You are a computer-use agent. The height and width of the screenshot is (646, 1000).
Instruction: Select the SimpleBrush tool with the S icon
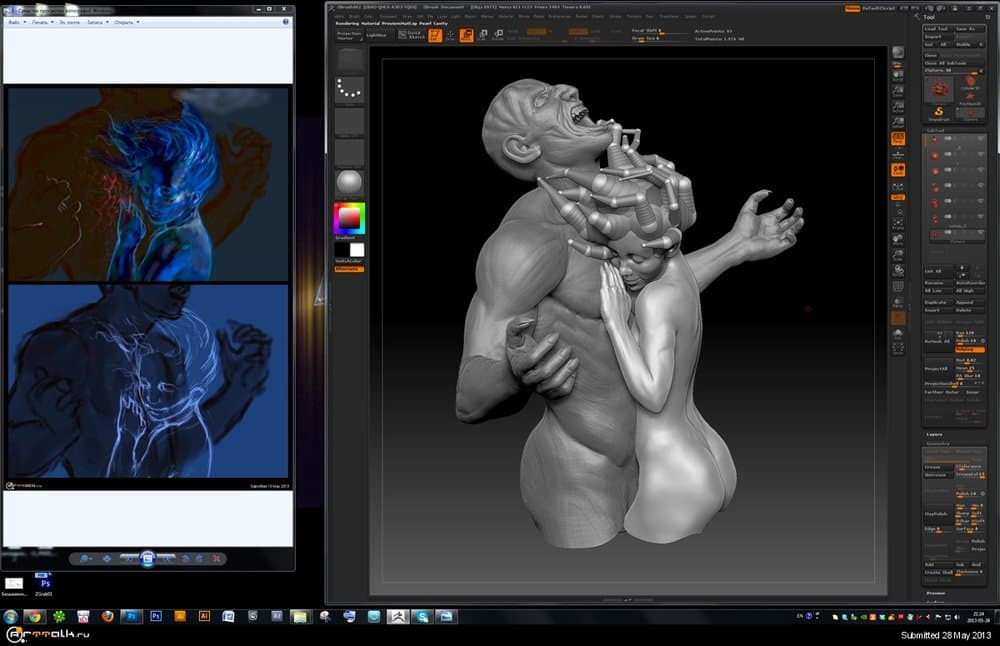click(x=939, y=113)
